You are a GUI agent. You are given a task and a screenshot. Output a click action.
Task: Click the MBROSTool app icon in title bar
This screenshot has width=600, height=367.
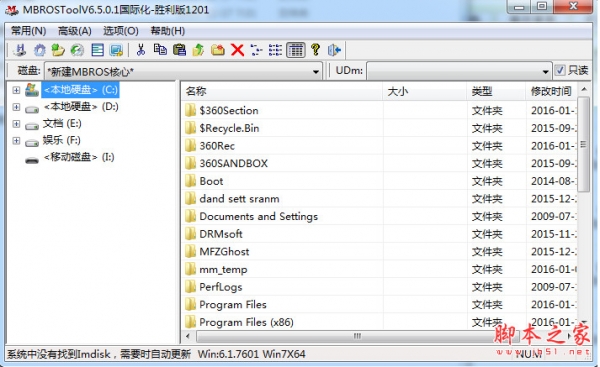(11, 10)
